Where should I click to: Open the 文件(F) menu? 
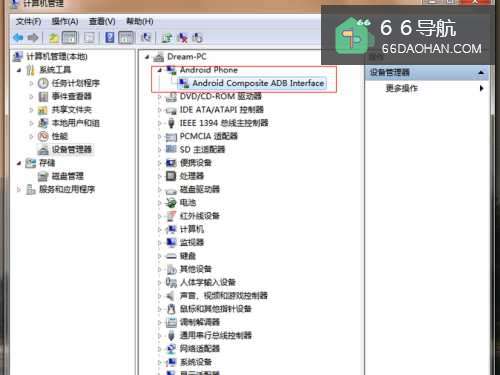tap(28, 22)
